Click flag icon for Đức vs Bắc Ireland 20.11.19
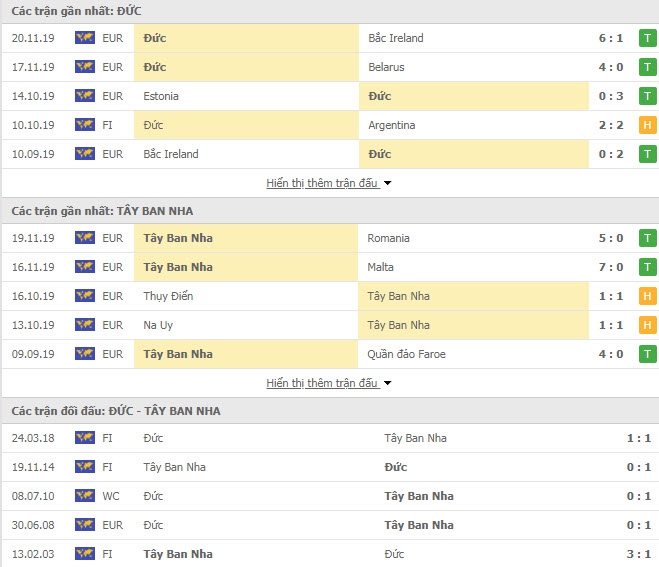This screenshot has height=567, width=659. 84,38
